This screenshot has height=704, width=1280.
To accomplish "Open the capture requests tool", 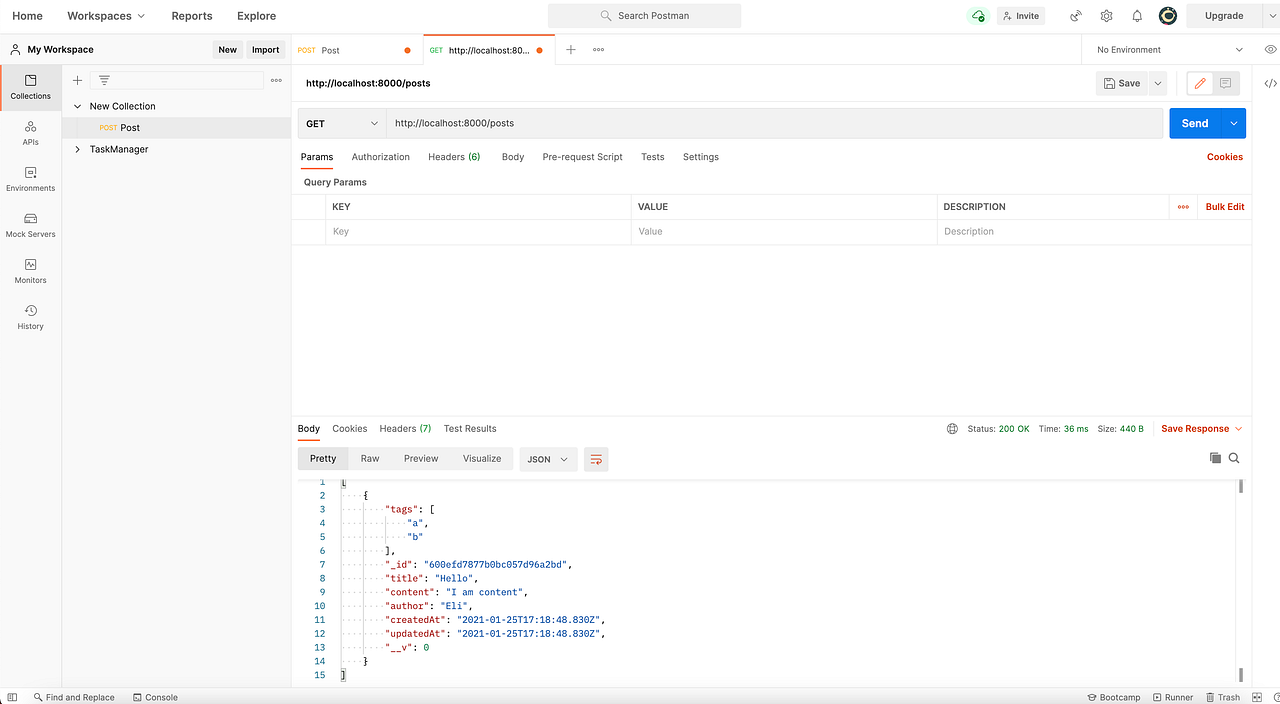I will [x=1075, y=16].
